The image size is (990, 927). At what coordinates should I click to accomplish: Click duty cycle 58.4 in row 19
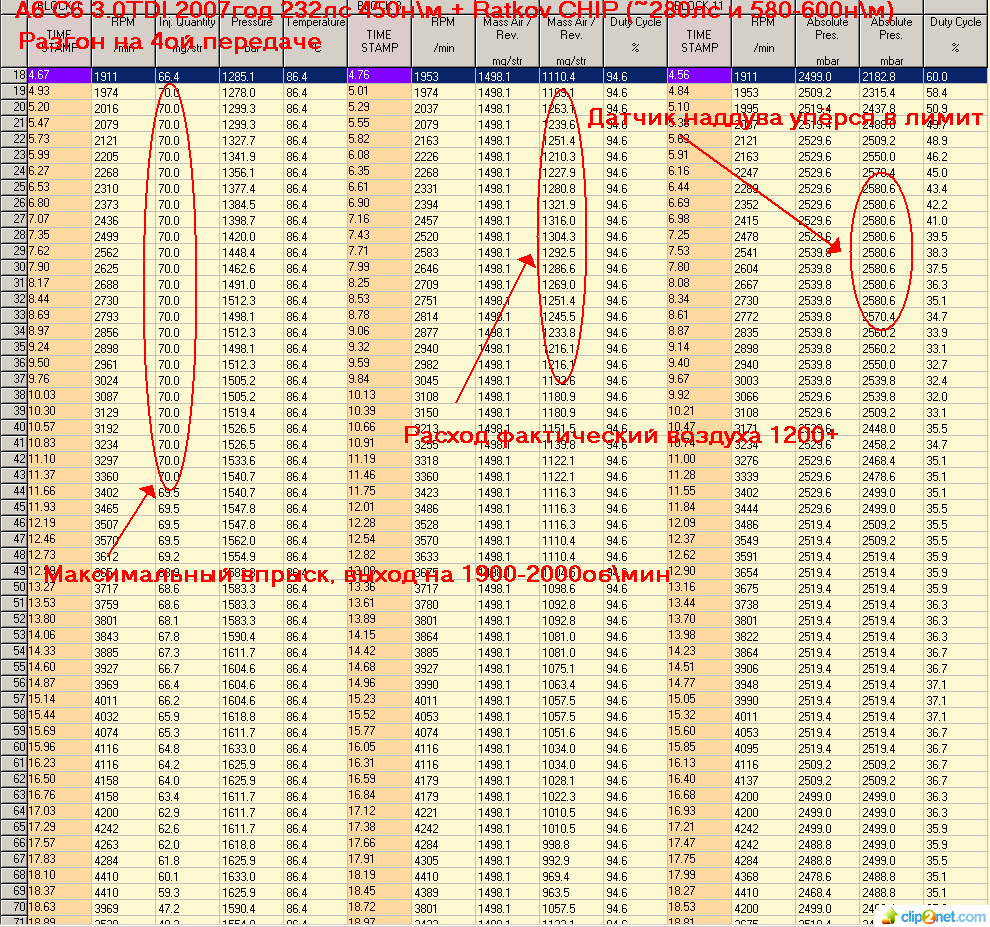click(955, 92)
